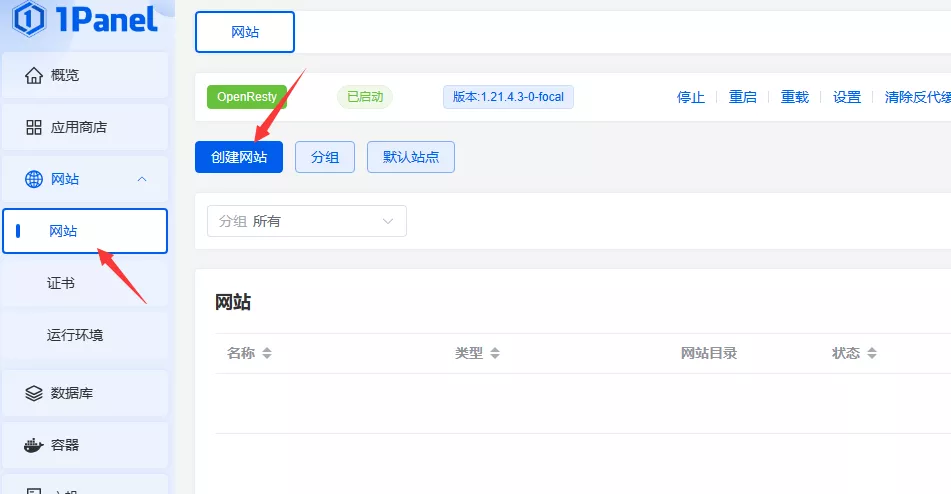Screen dimensions: 951x494
Task: Open OpenResty 设置 link
Action: pos(847,97)
